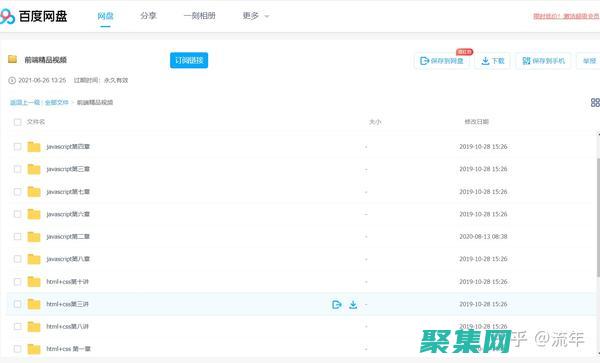Open folder name javascript第二章
Image resolution: width=600 pixels, height=363 pixels.
coord(68,237)
